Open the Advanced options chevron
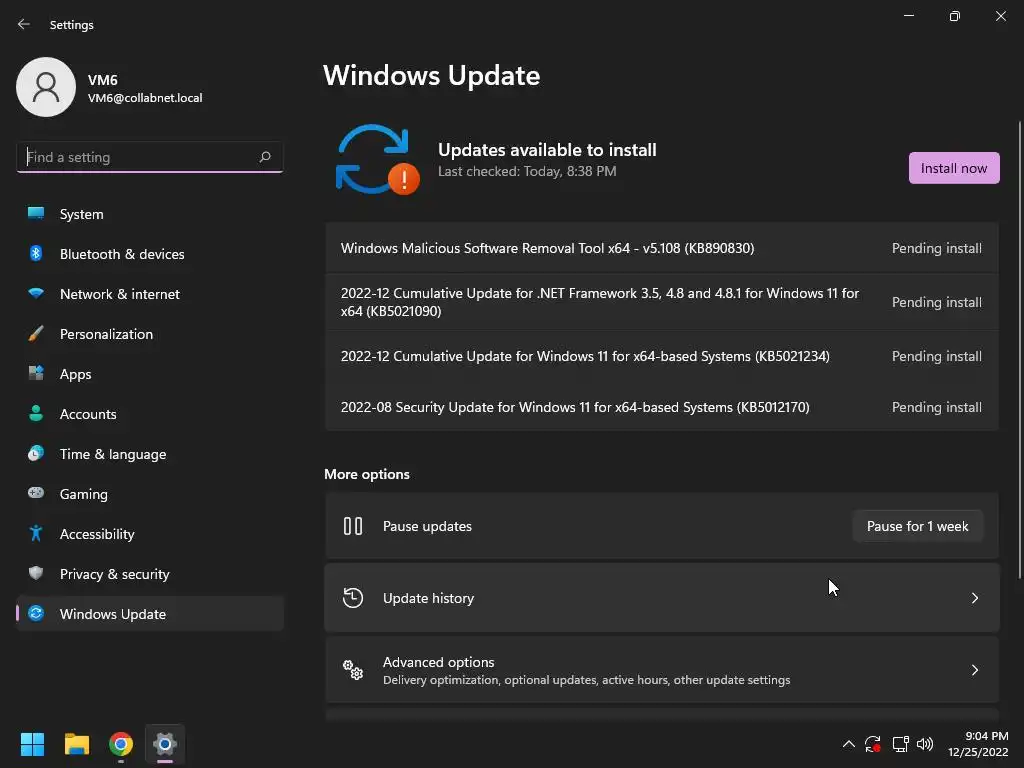Viewport: 1024px width, 768px height. point(974,669)
